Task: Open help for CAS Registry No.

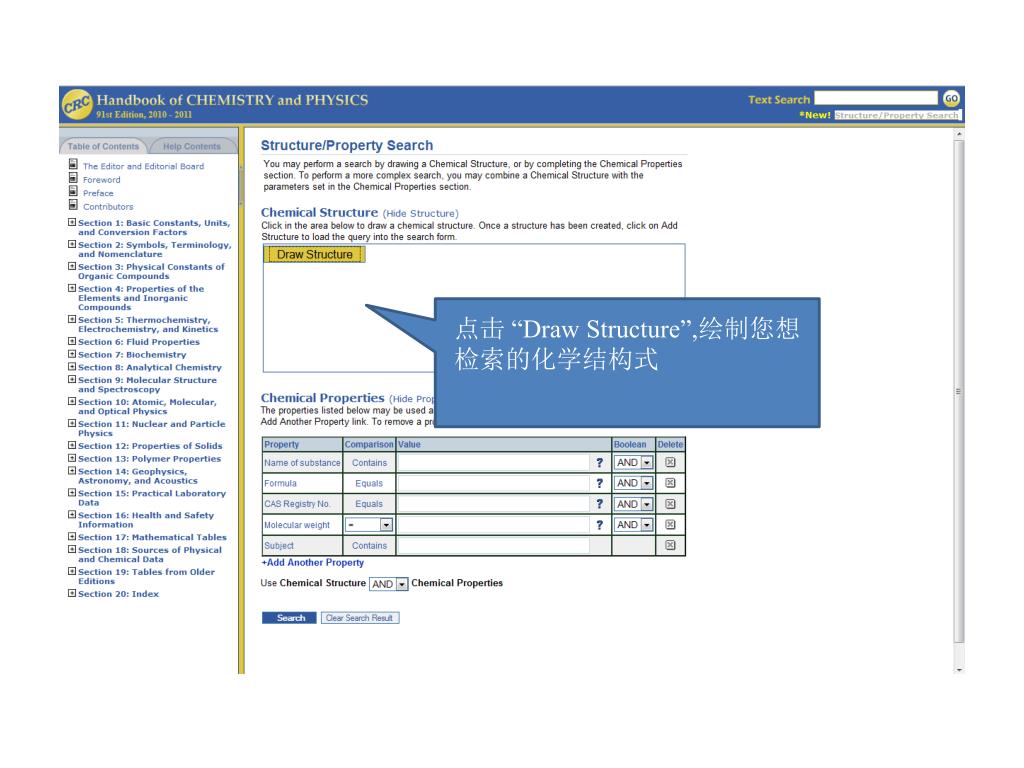Action: [600, 504]
